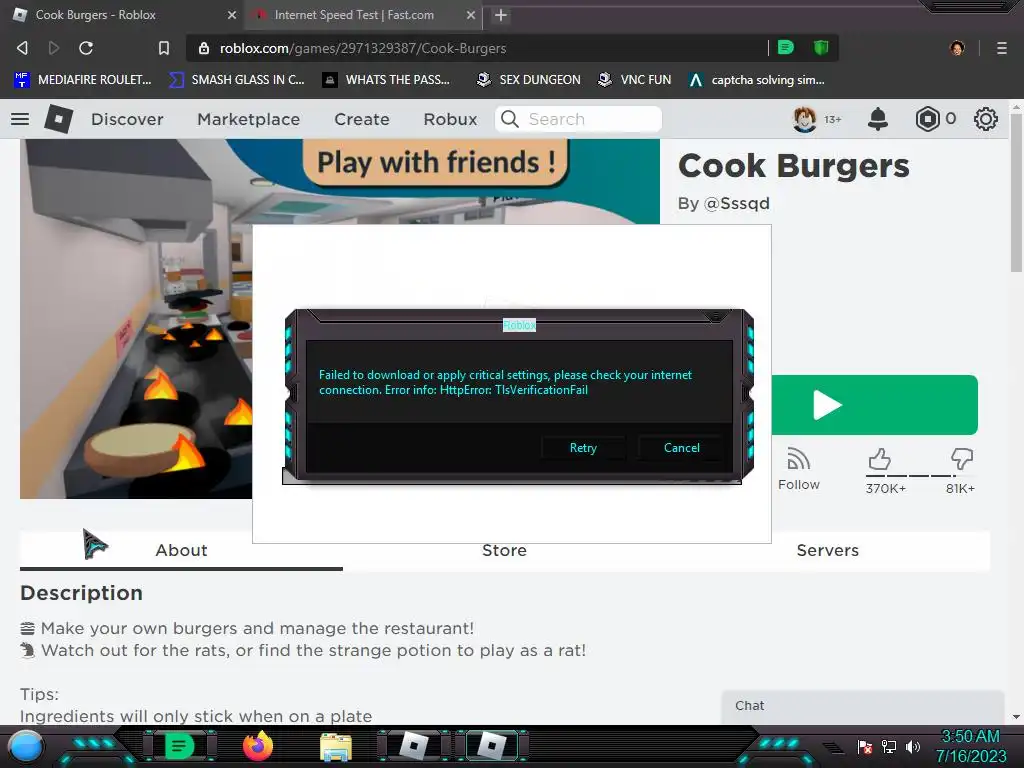The width and height of the screenshot is (1024, 768).
Task: Open WHATS THE PASS... bookmark
Action: [x=386, y=80]
